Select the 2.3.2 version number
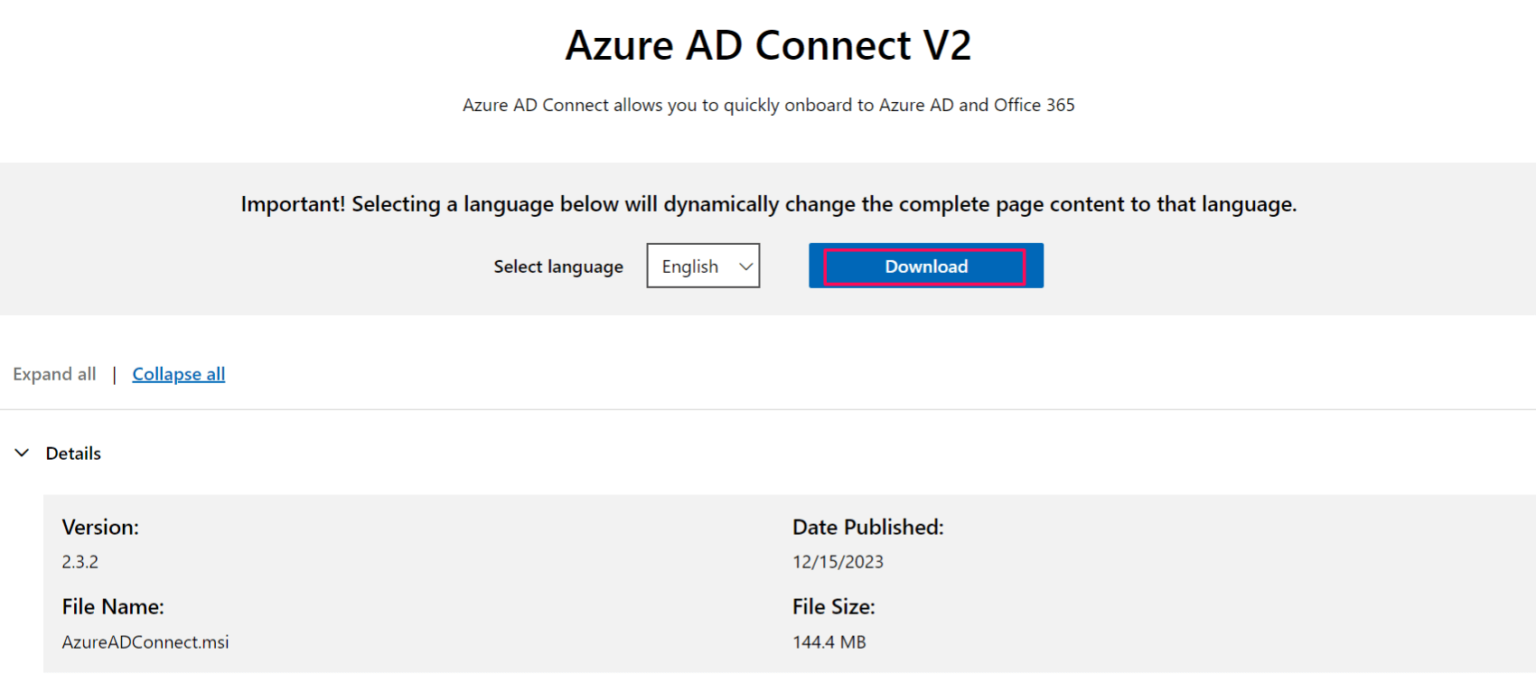Image resolution: width=1536 pixels, height=683 pixels. coord(80,561)
